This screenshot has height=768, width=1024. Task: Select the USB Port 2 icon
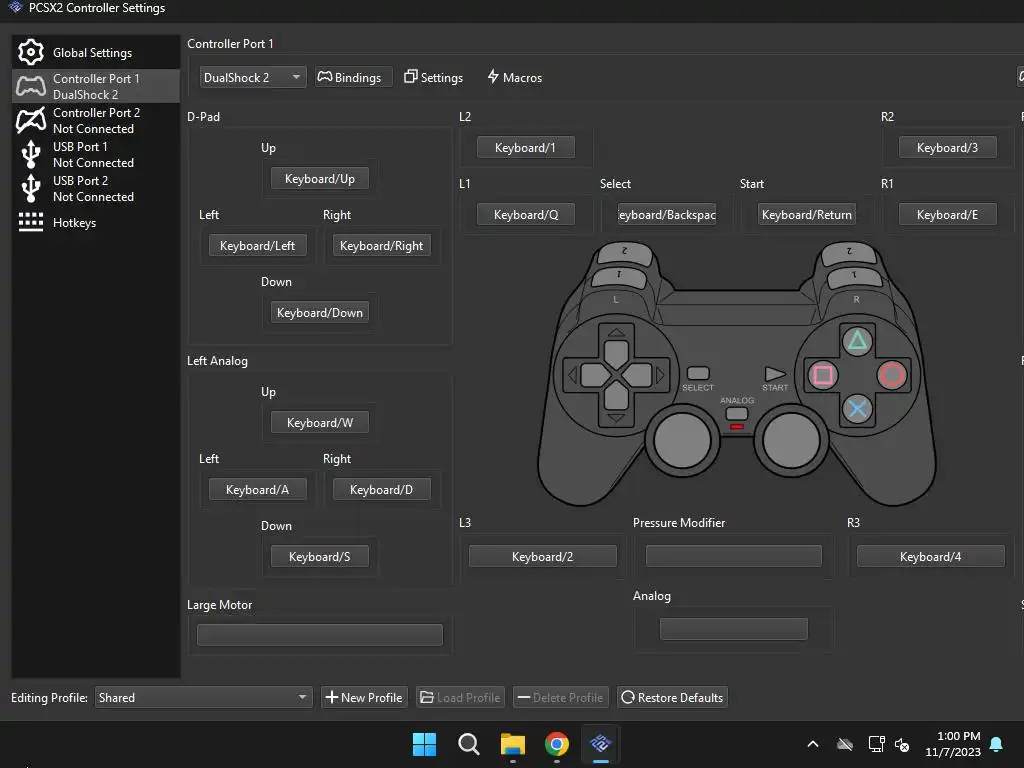(31, 188)
